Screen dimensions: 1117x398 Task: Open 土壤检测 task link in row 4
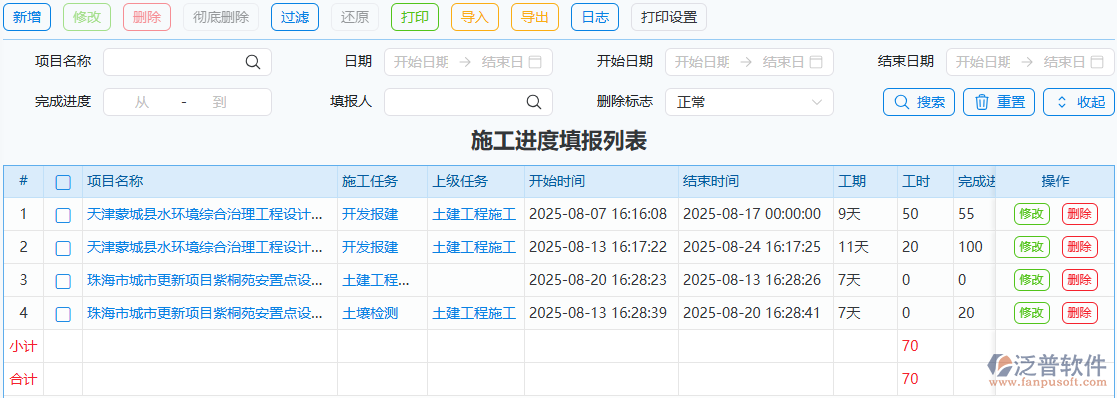click(x=370, y=313)
